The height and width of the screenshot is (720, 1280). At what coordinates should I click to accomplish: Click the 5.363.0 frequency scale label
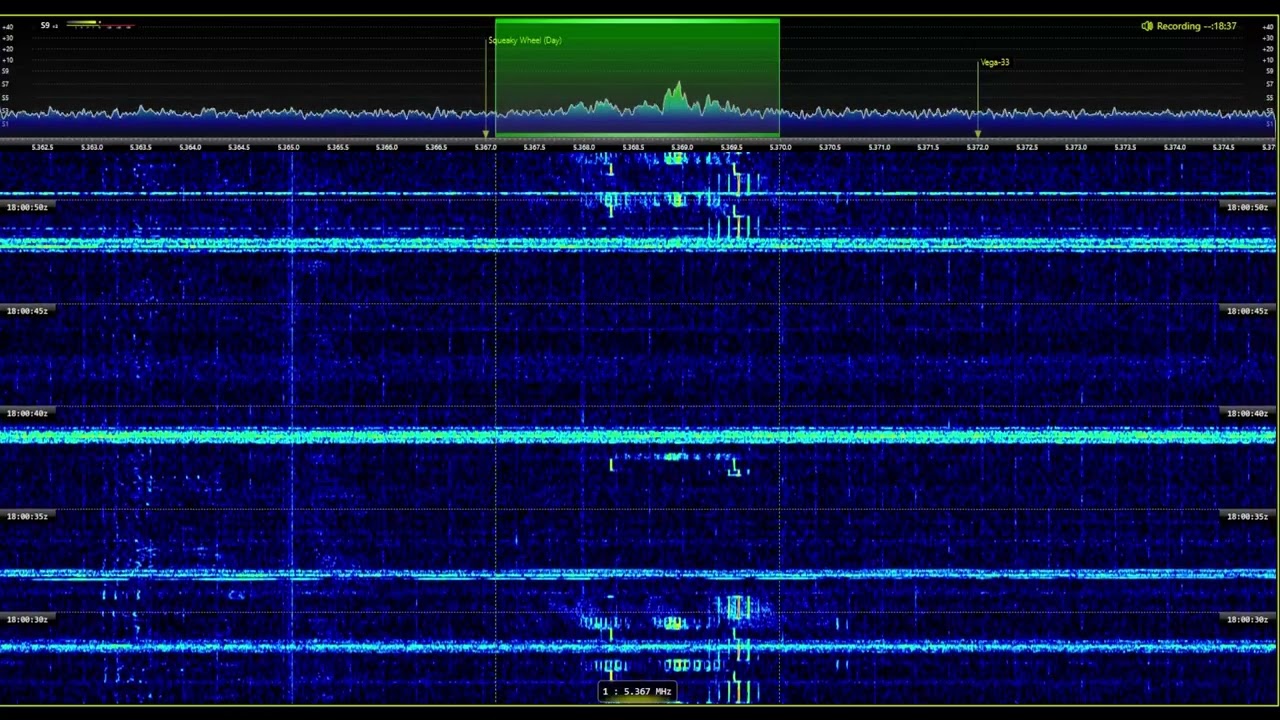[92, 147]
